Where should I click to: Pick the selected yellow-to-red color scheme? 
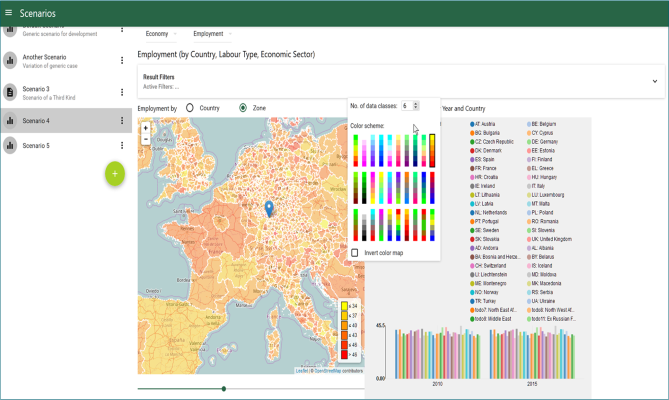coord(432,151)
